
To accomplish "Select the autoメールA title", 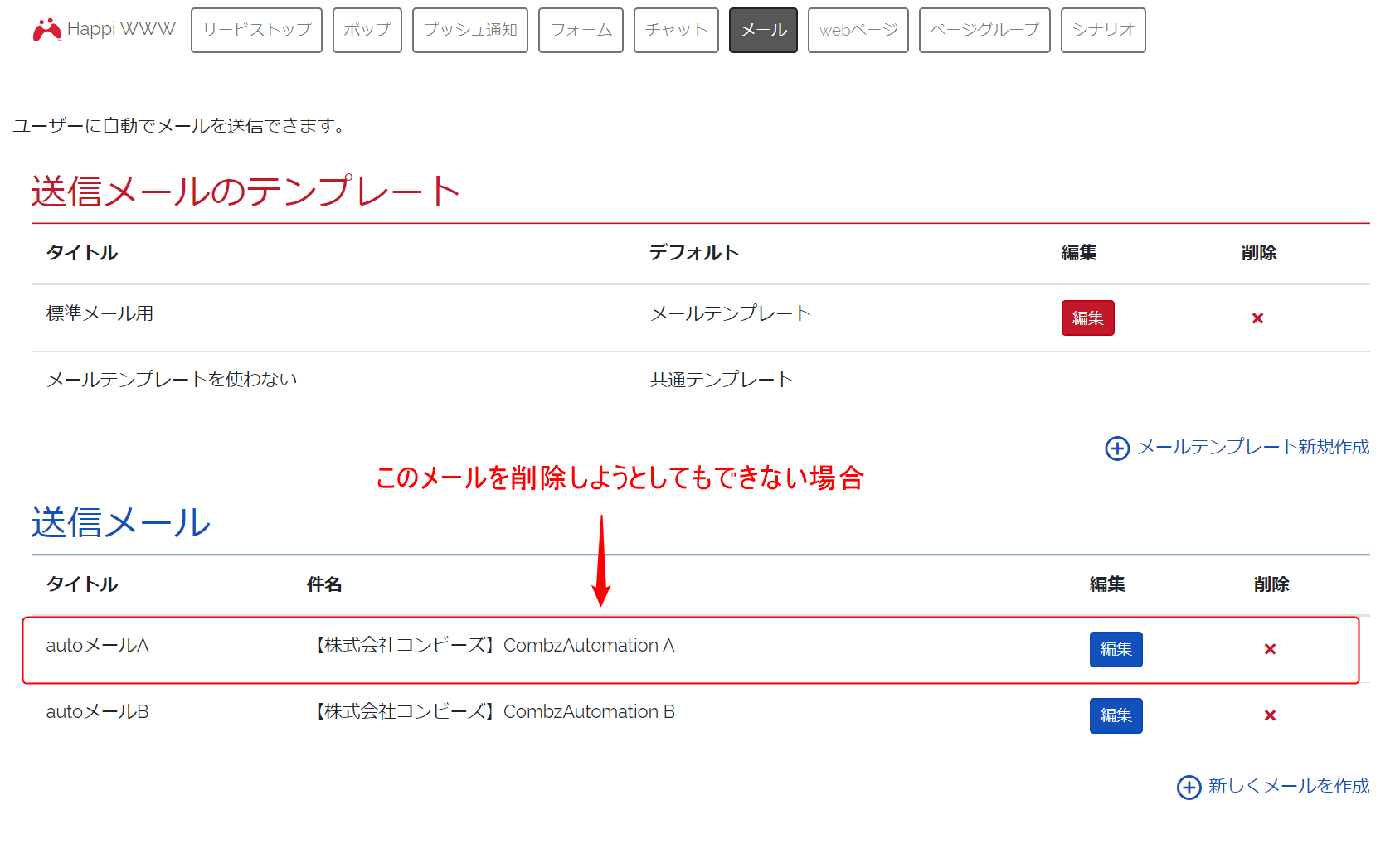I will (x=97, y=645).
